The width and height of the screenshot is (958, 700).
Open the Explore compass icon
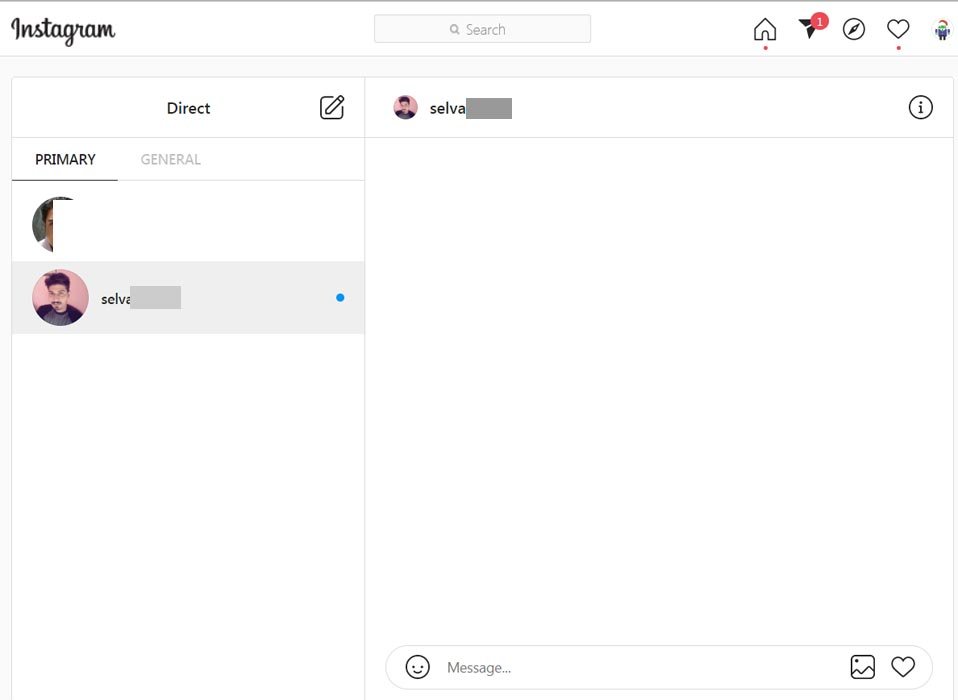853,30
